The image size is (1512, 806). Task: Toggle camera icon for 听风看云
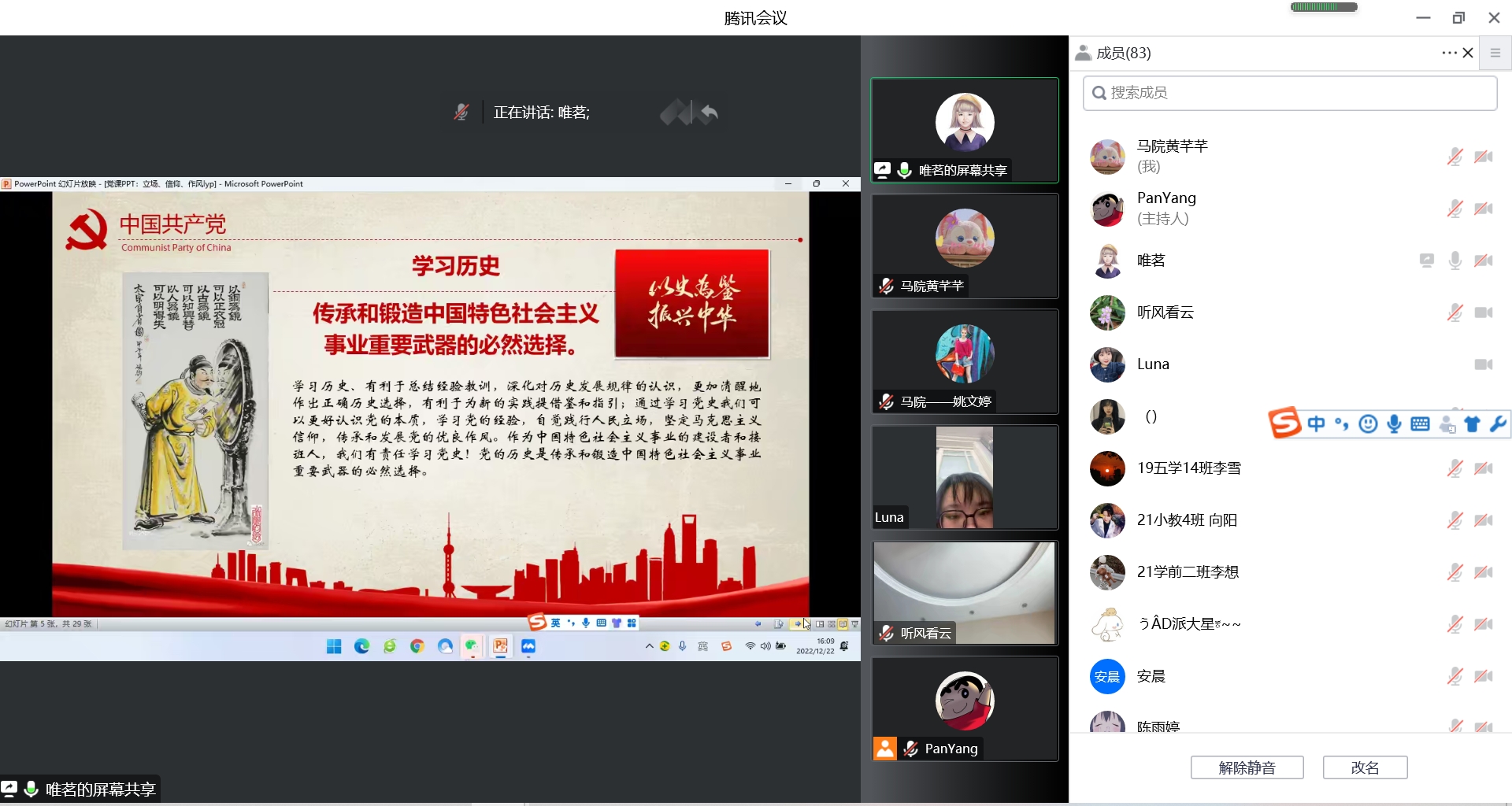1484,312
